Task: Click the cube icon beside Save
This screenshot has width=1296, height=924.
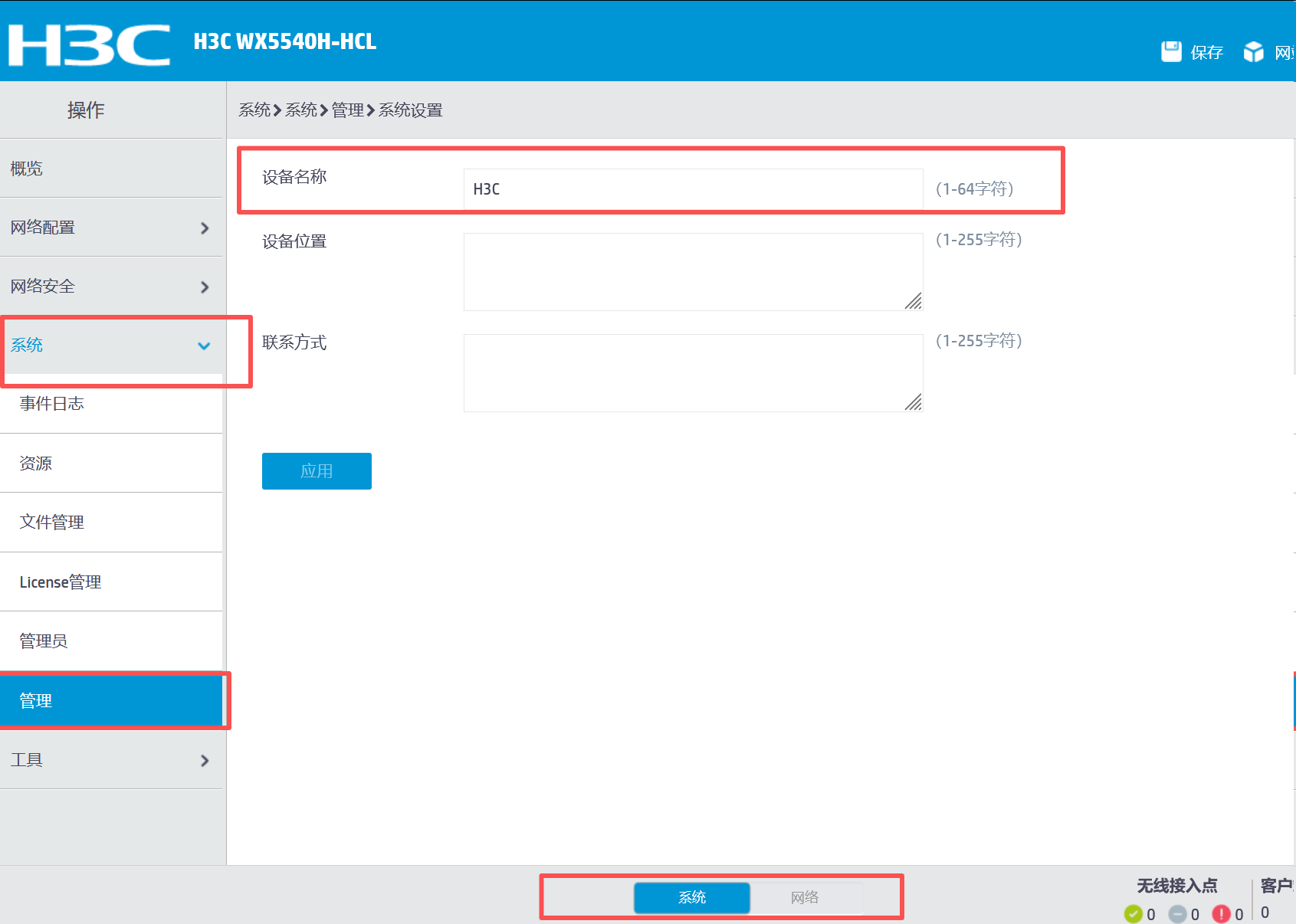Action: pos(1253,51)
